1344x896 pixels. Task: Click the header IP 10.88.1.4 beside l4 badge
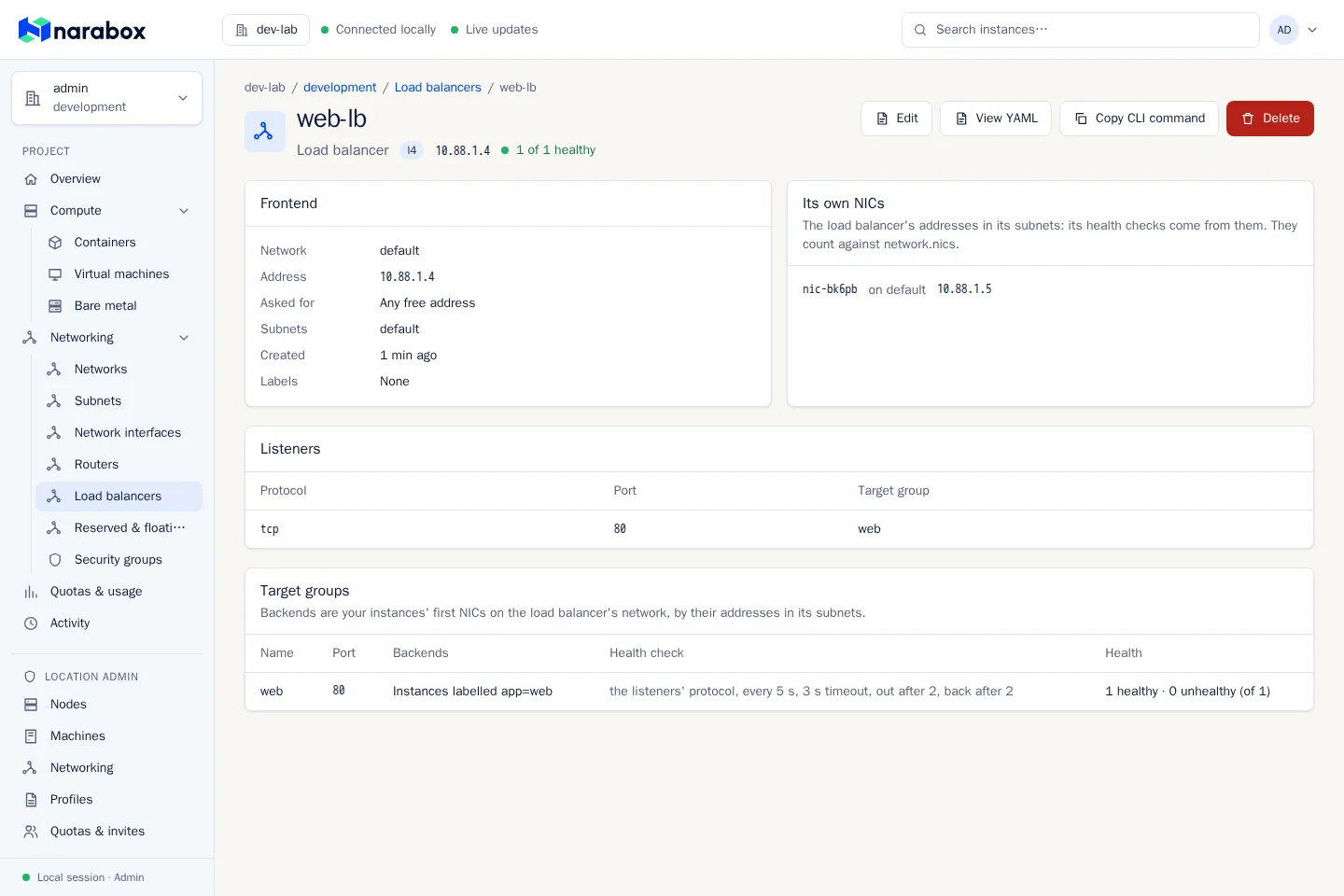click(462, 150)
